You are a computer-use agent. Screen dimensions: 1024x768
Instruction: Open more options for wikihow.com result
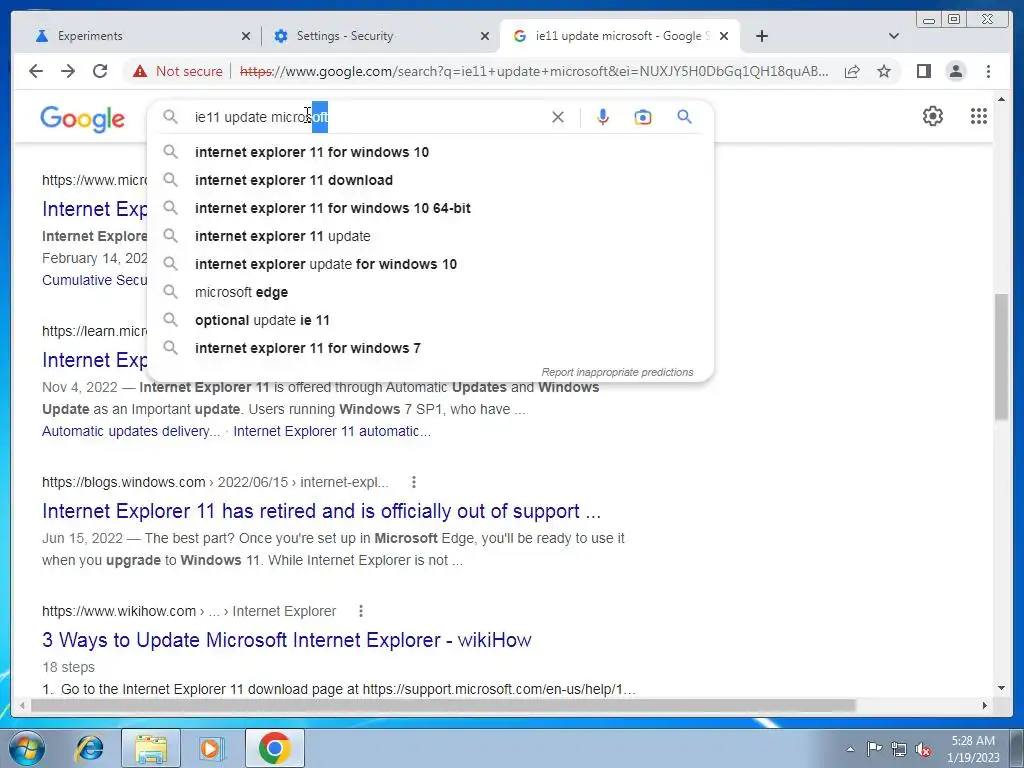pos(360,611)
